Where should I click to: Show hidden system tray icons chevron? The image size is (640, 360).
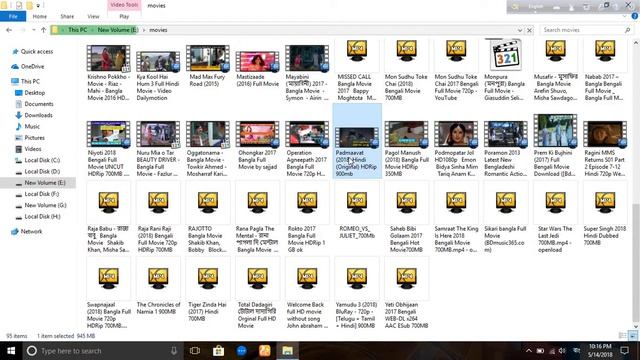coord(529,351)
